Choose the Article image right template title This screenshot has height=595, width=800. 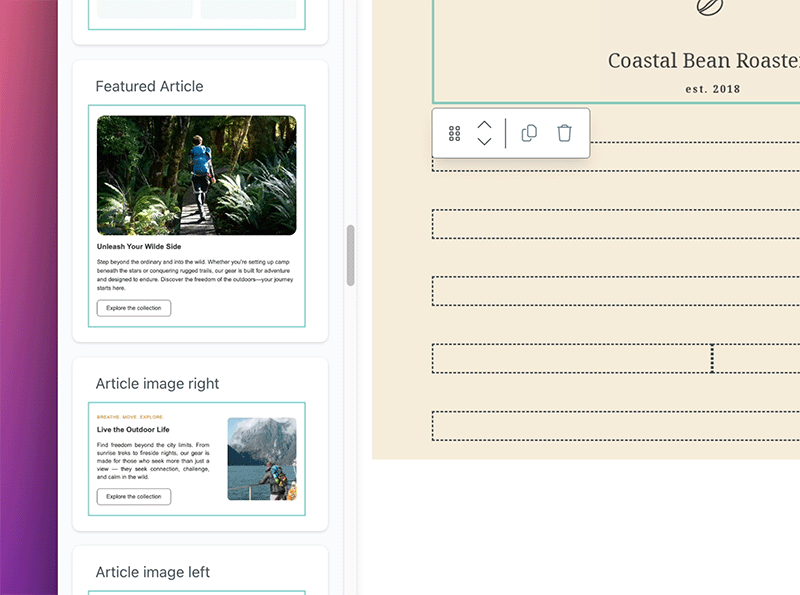[x=157, y=384]
